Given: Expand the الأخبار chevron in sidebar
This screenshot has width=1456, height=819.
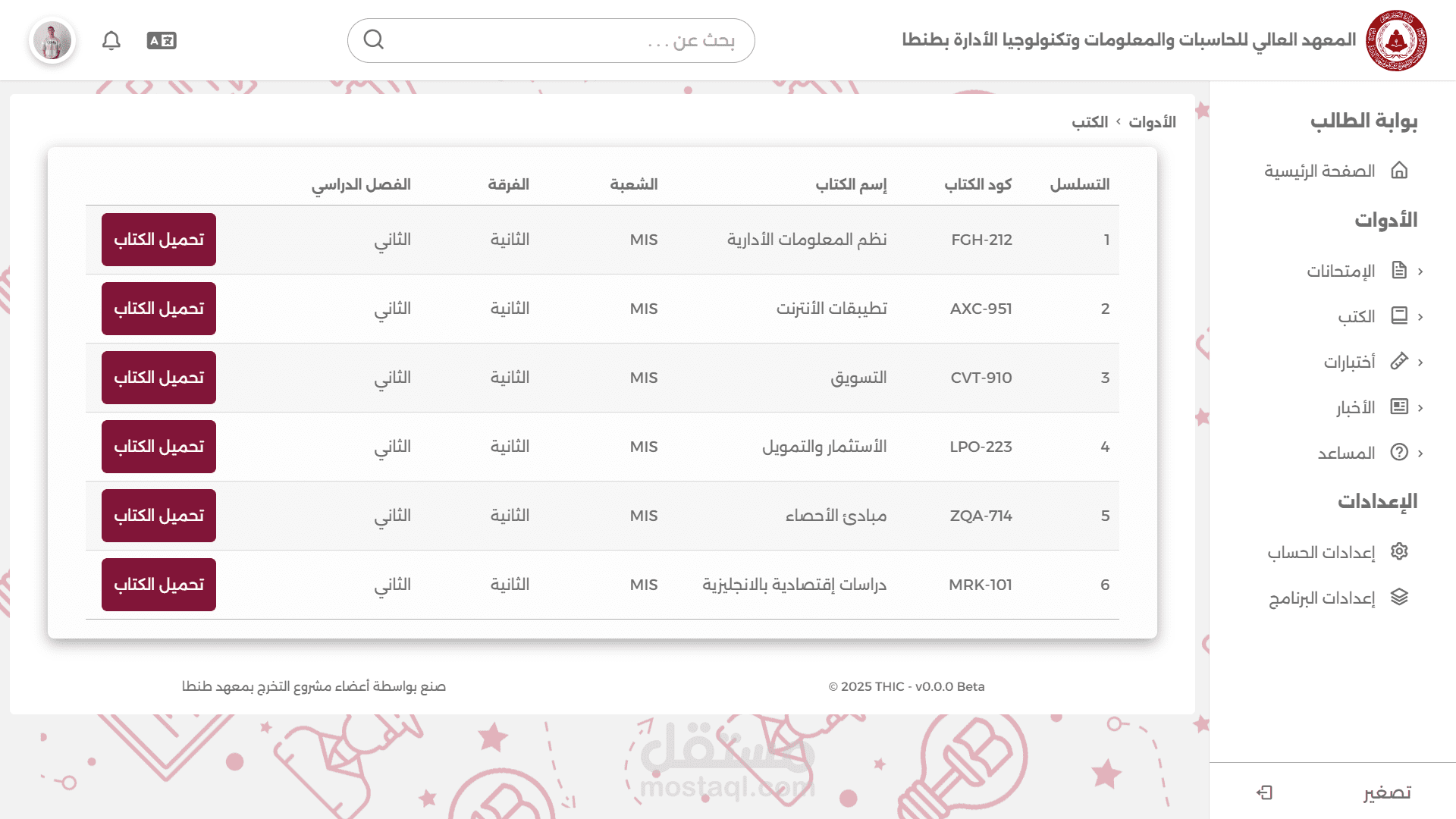Looking at the screenshot, I should [x=1420, y=407].
